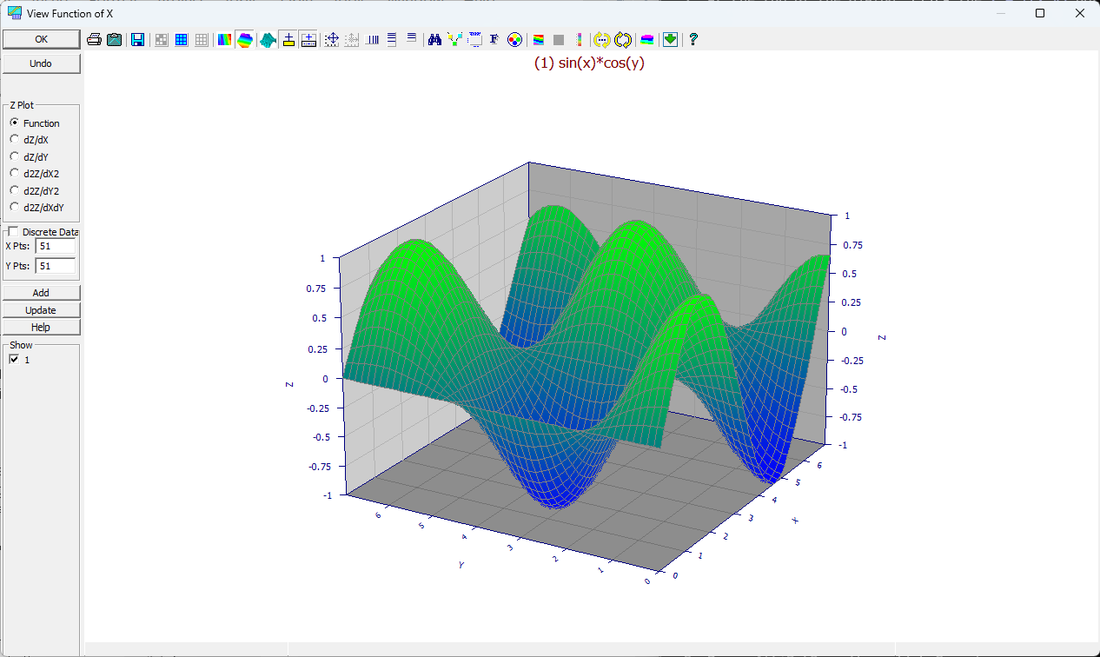Click the rainbow hexagon surface icon
Viewport: 1100px width, 657px height.
245,40
